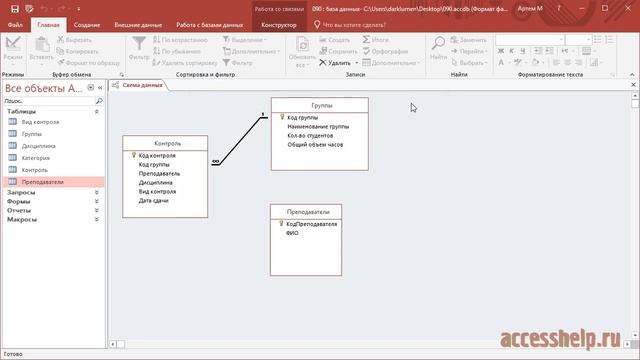640x360 pixels.
Task: Open text highlight color picker
Action: pyautogui.click(x=518, y=62)
